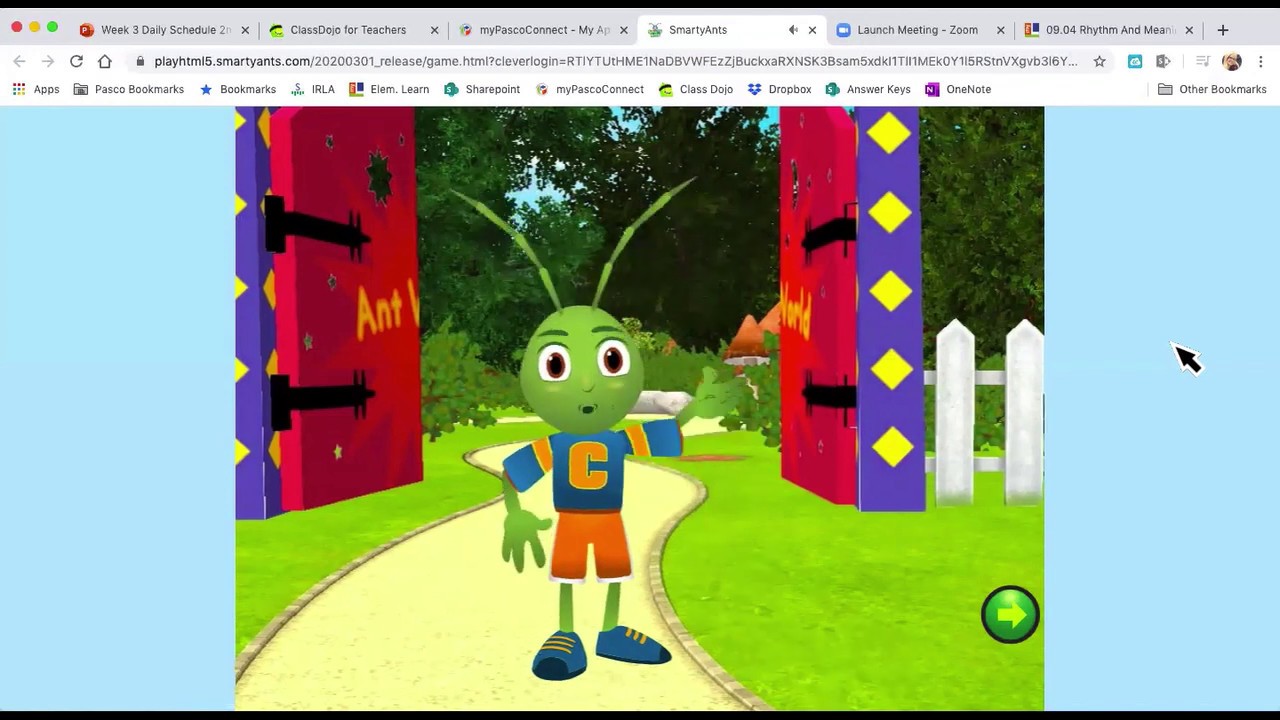Viewport: 1280px width, 720px height.
Task: Open the Class Dojo bookmark
Action: [696, 89]
